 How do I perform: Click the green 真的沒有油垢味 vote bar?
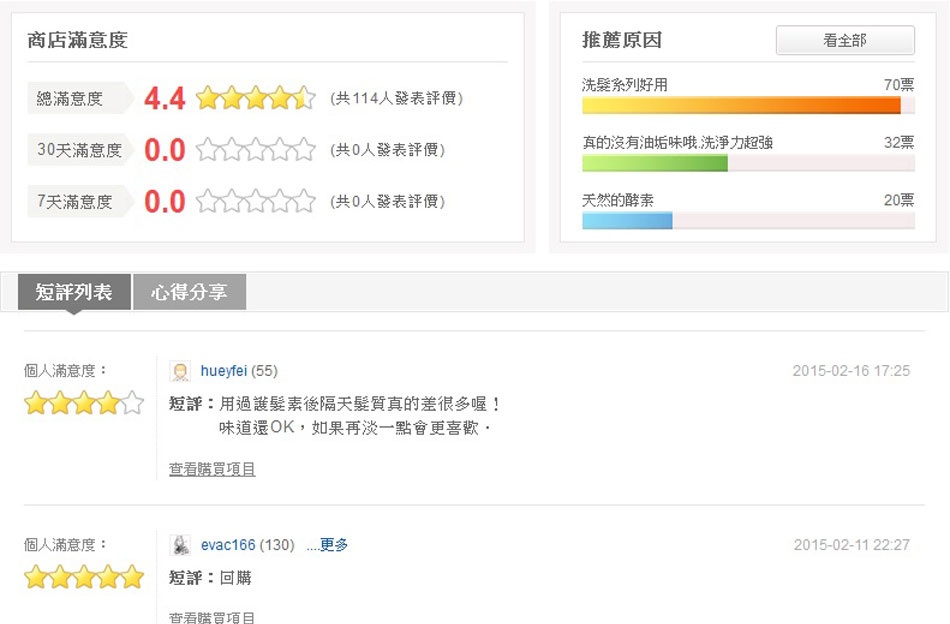pyautogui.click(x=655, y=163)
